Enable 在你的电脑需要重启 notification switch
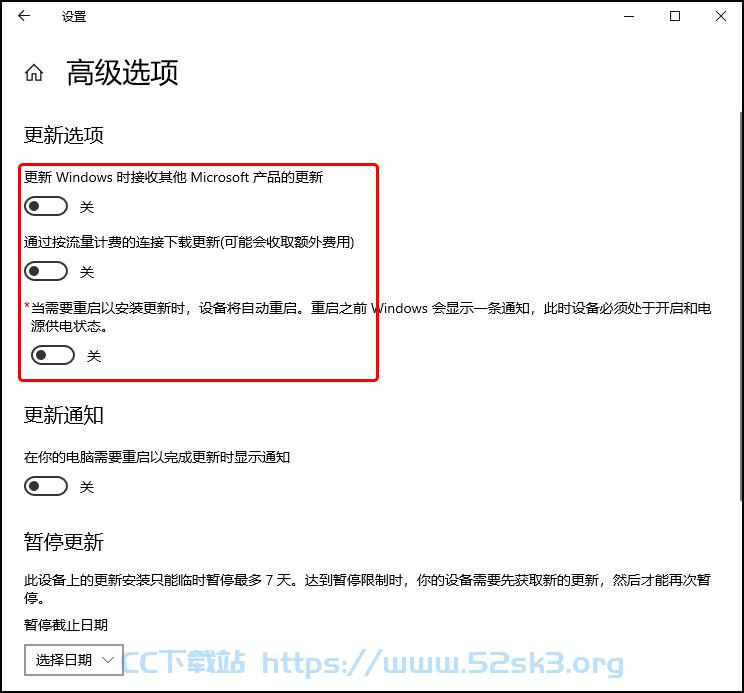This screenshot has width=744, height=693. pyautogui.click(x=46, y=486)
